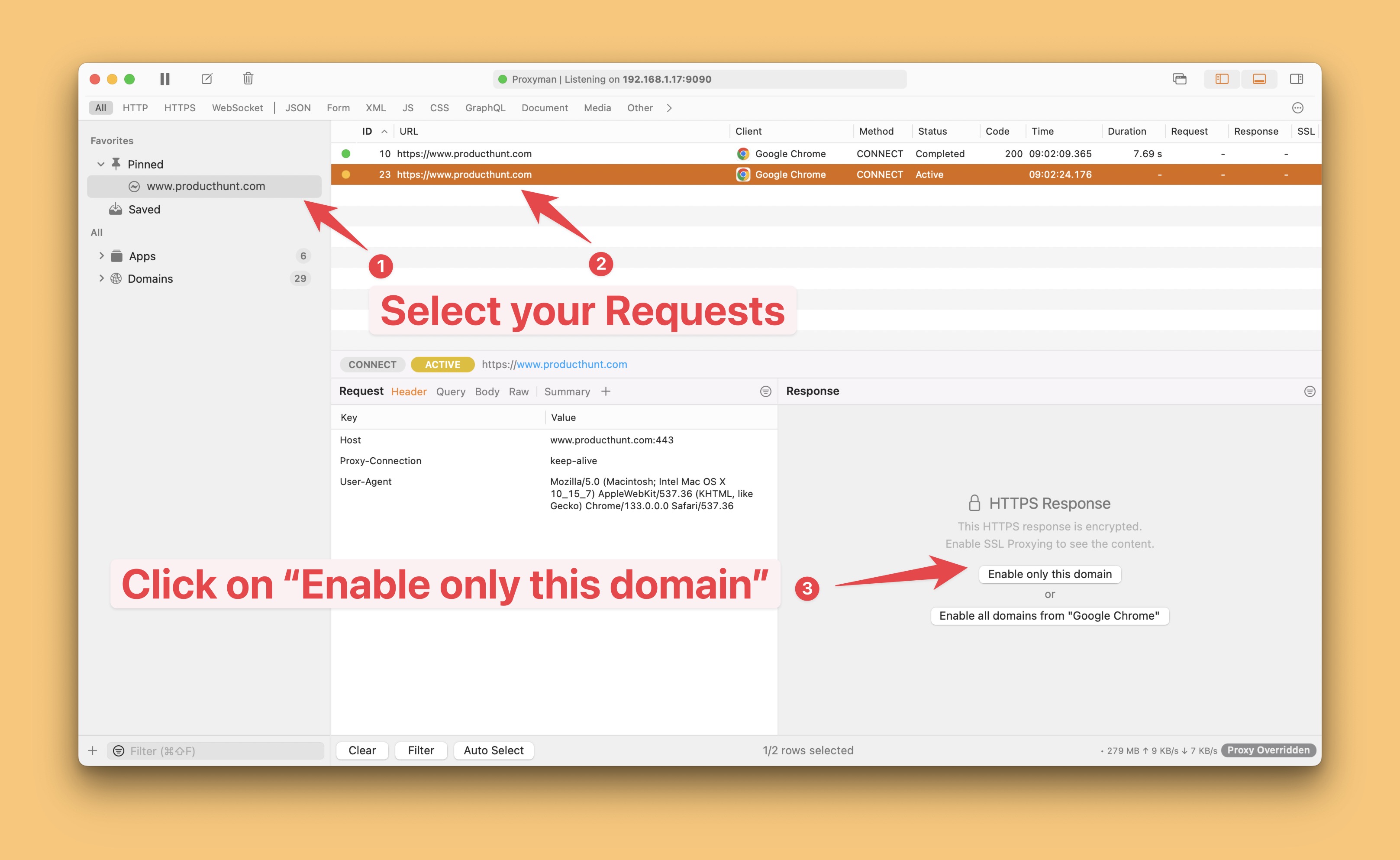Viewport: 1400px width, 860px height.
Task: Select the Other filter tab
Action: 640,108
